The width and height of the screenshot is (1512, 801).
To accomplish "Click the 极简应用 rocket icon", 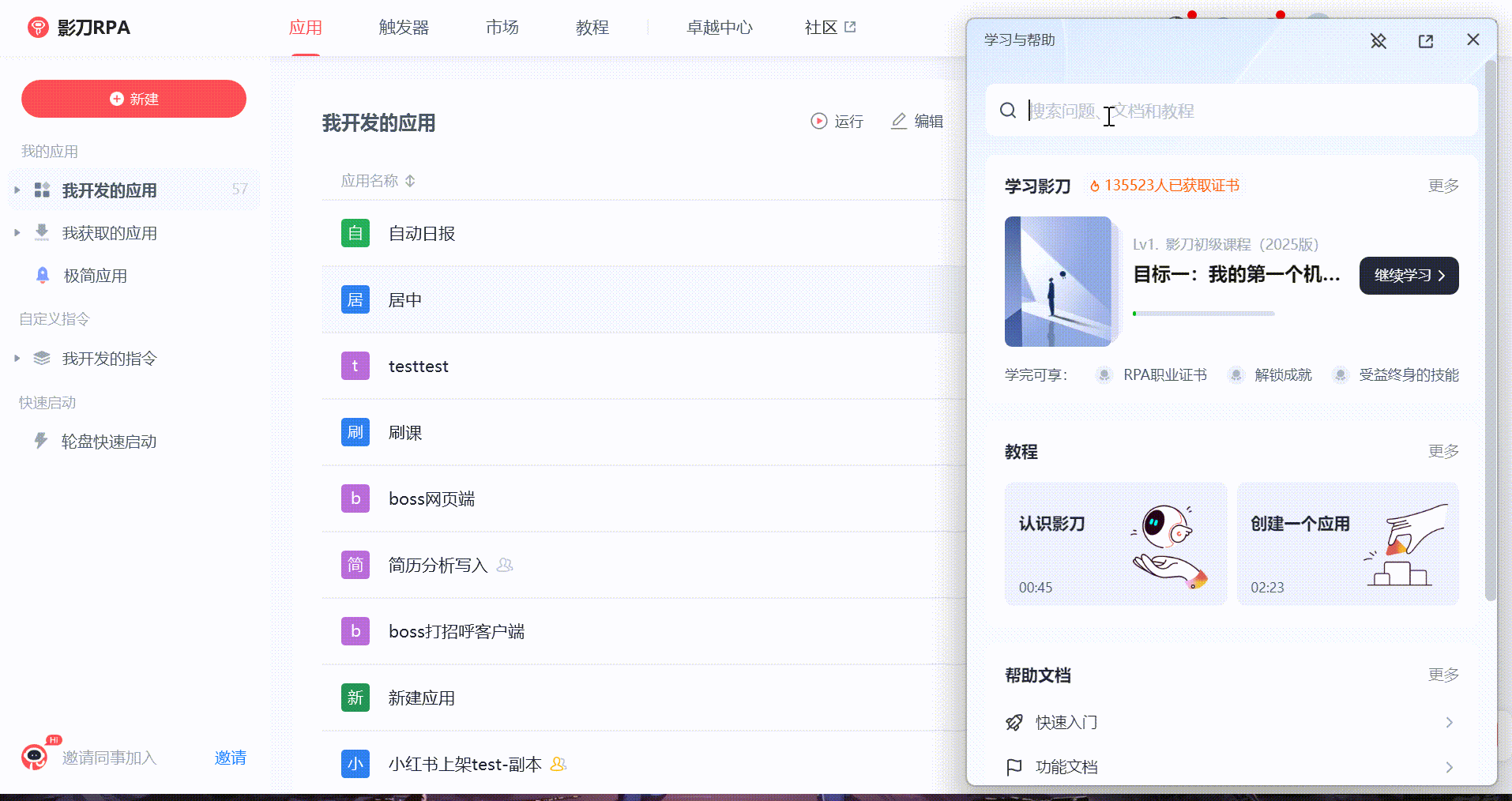I will click(43, 276).
